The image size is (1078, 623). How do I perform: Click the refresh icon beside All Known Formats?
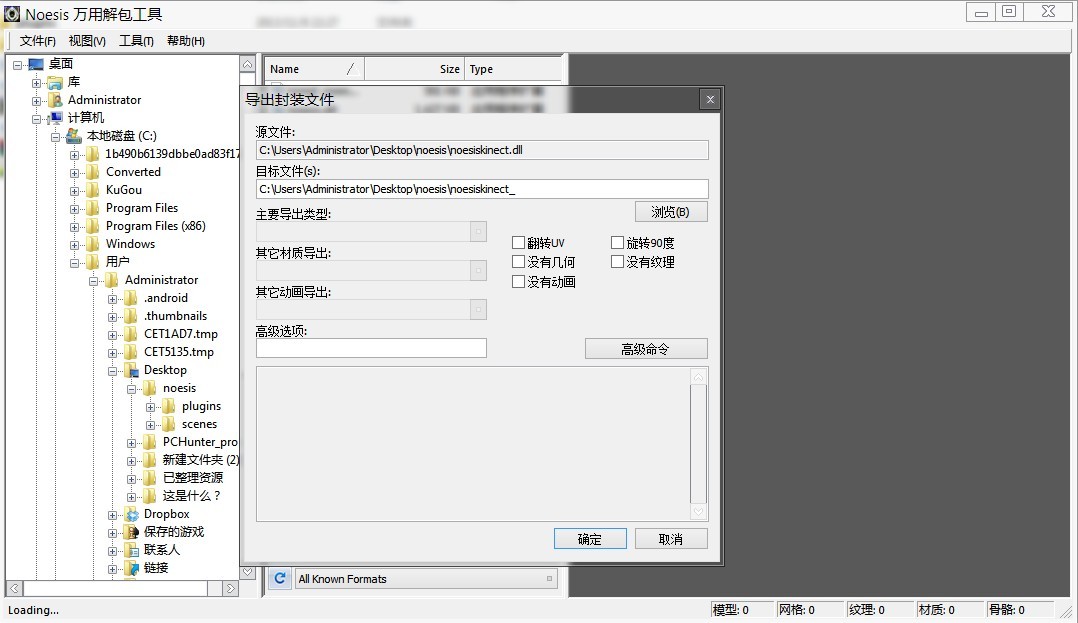coord(279,578)
